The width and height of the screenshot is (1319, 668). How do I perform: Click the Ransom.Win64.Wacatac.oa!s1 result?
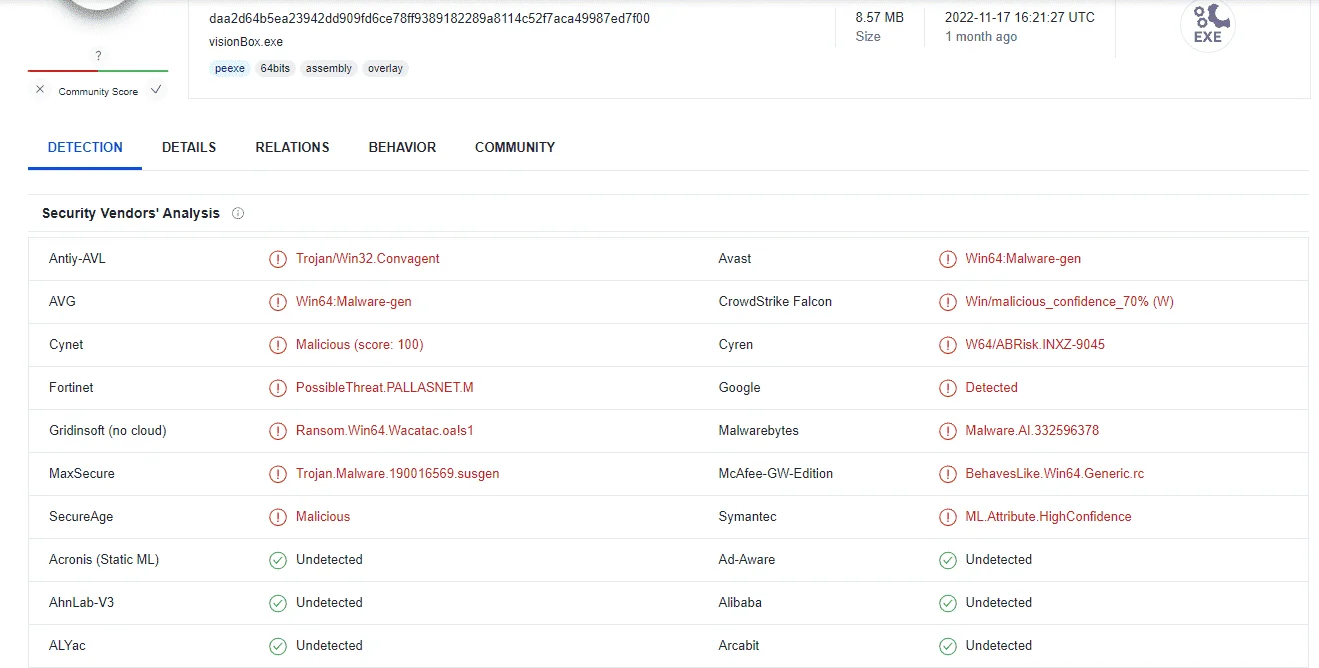pos(385,431)
